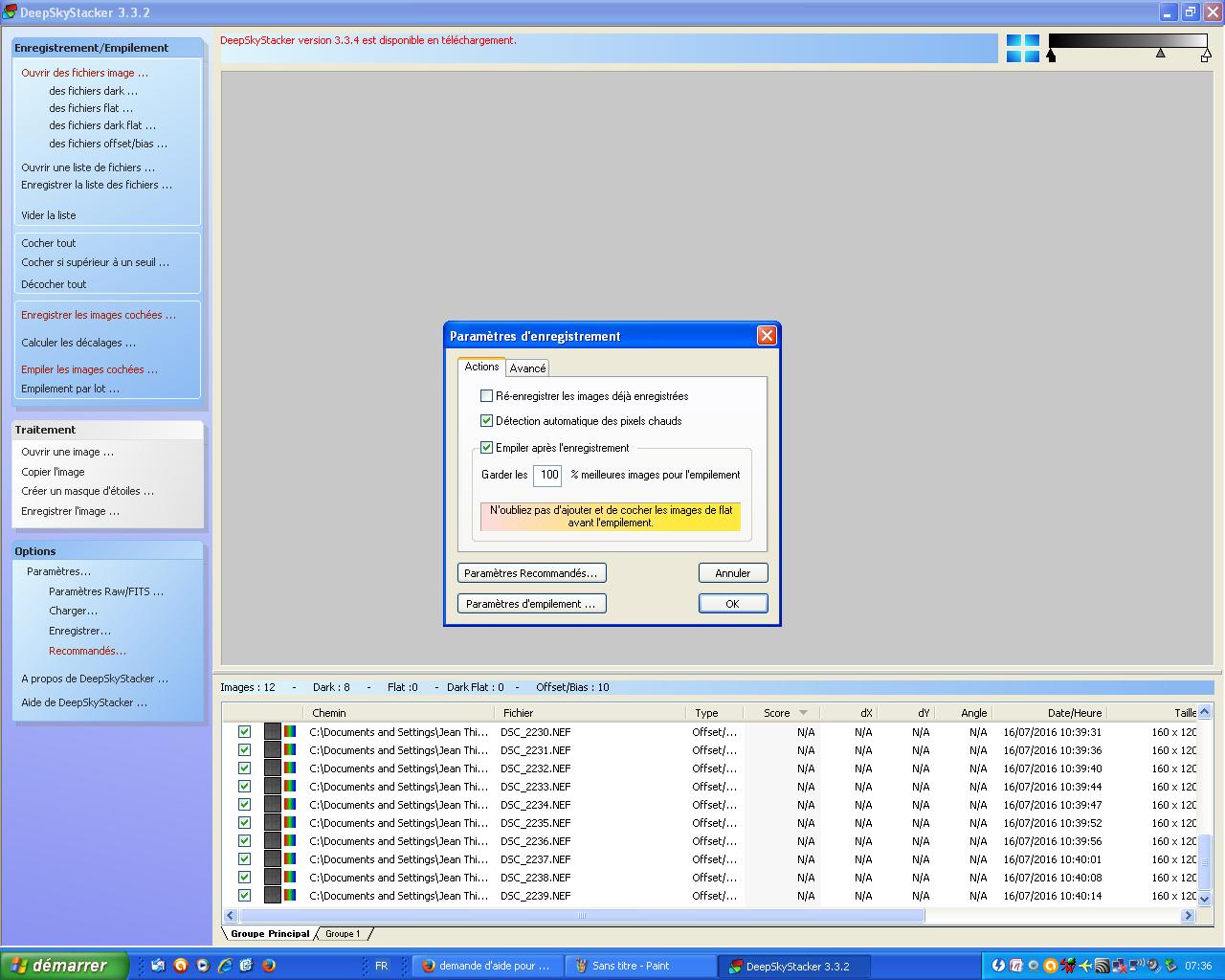Uncheck 'Empiler après l'enregistrement' option
1225x980 pixels.
point(486,447)
